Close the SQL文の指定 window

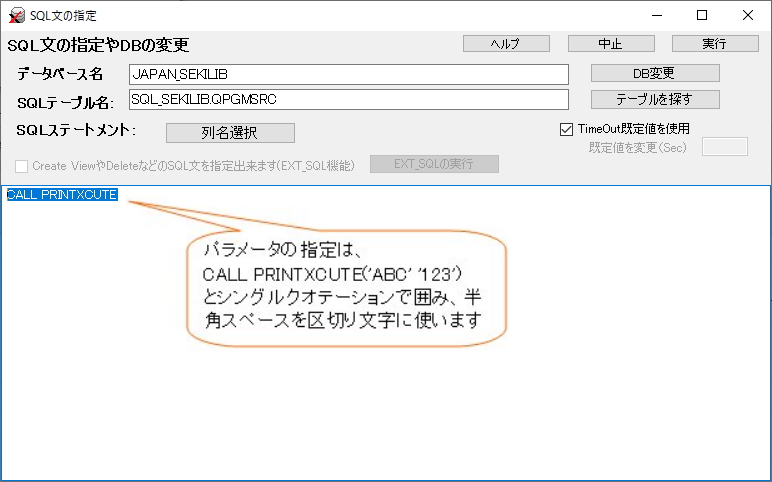(x=747, y=15)
